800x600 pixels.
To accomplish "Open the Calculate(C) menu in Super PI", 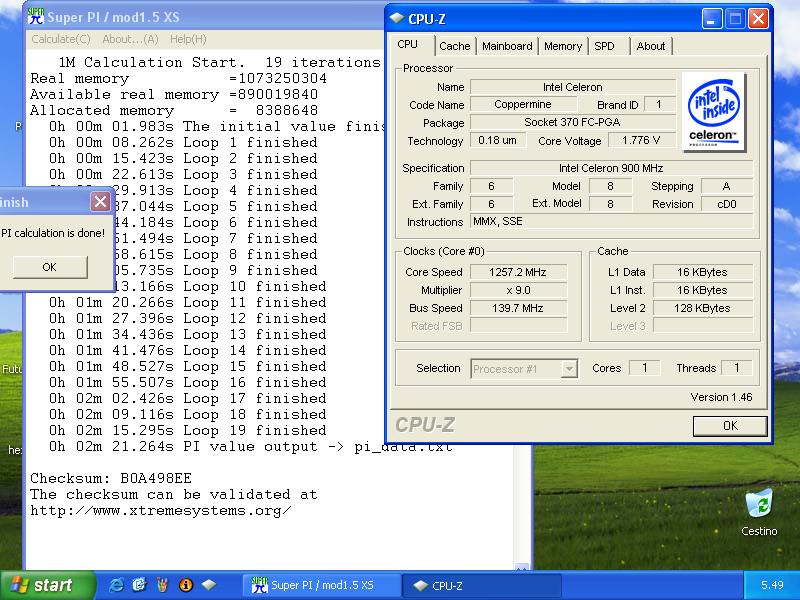I will (61, 39).
